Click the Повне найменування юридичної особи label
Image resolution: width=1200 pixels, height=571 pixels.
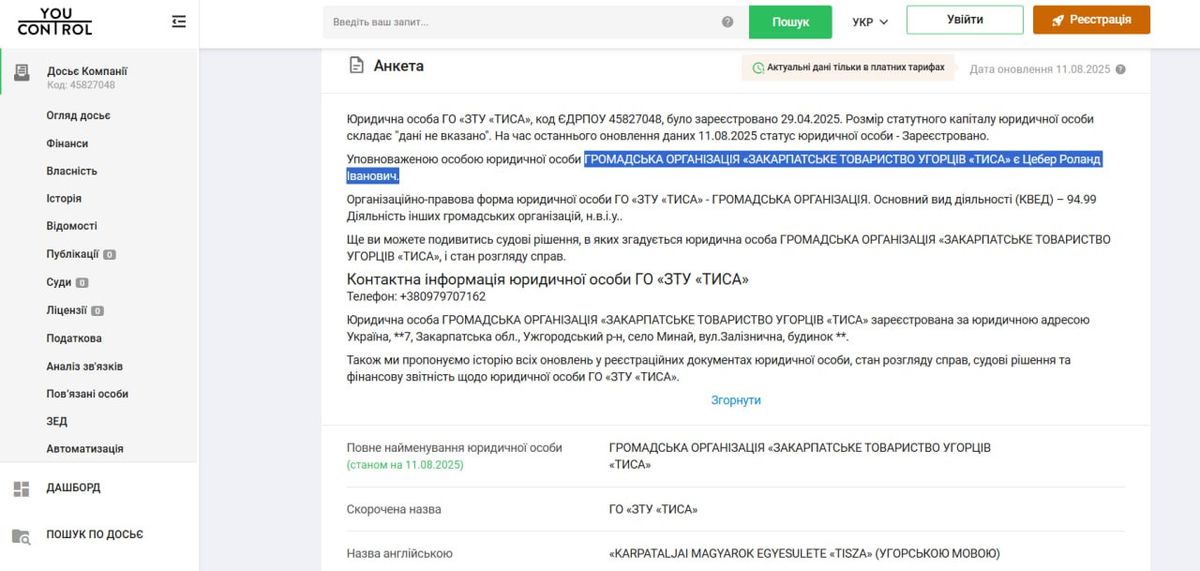pyautogui.click(x=454, y=448)
